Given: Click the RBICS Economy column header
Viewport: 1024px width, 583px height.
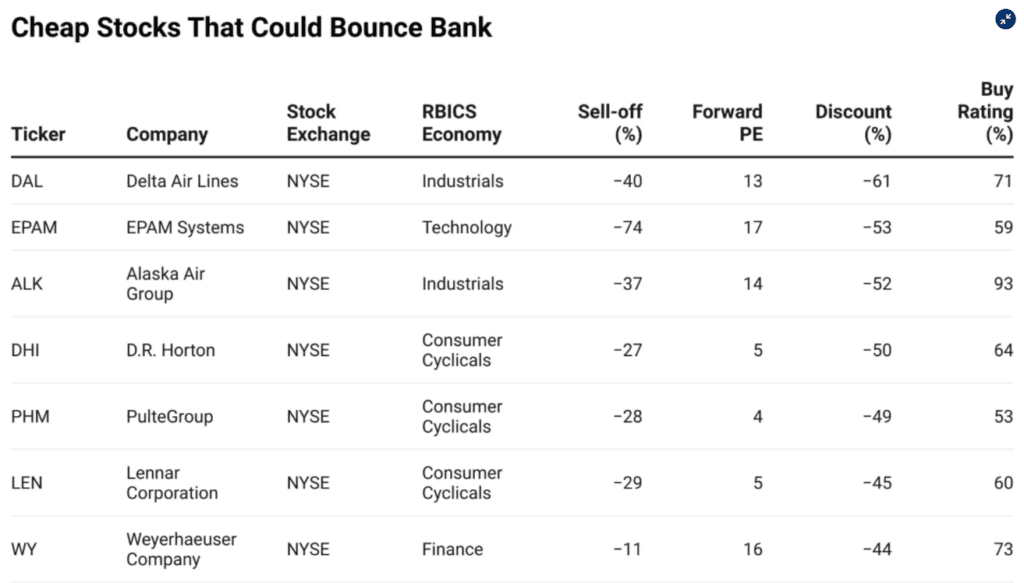Looking at the screenshot, I should [x=461, y=123].
